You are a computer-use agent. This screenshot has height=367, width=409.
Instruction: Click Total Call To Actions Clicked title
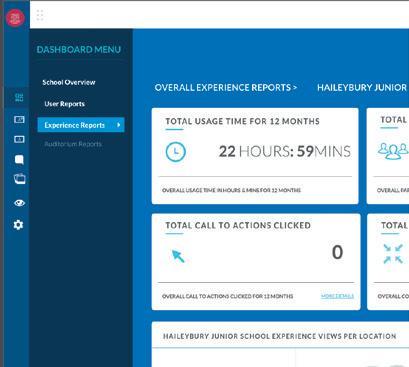coord(238,225)
